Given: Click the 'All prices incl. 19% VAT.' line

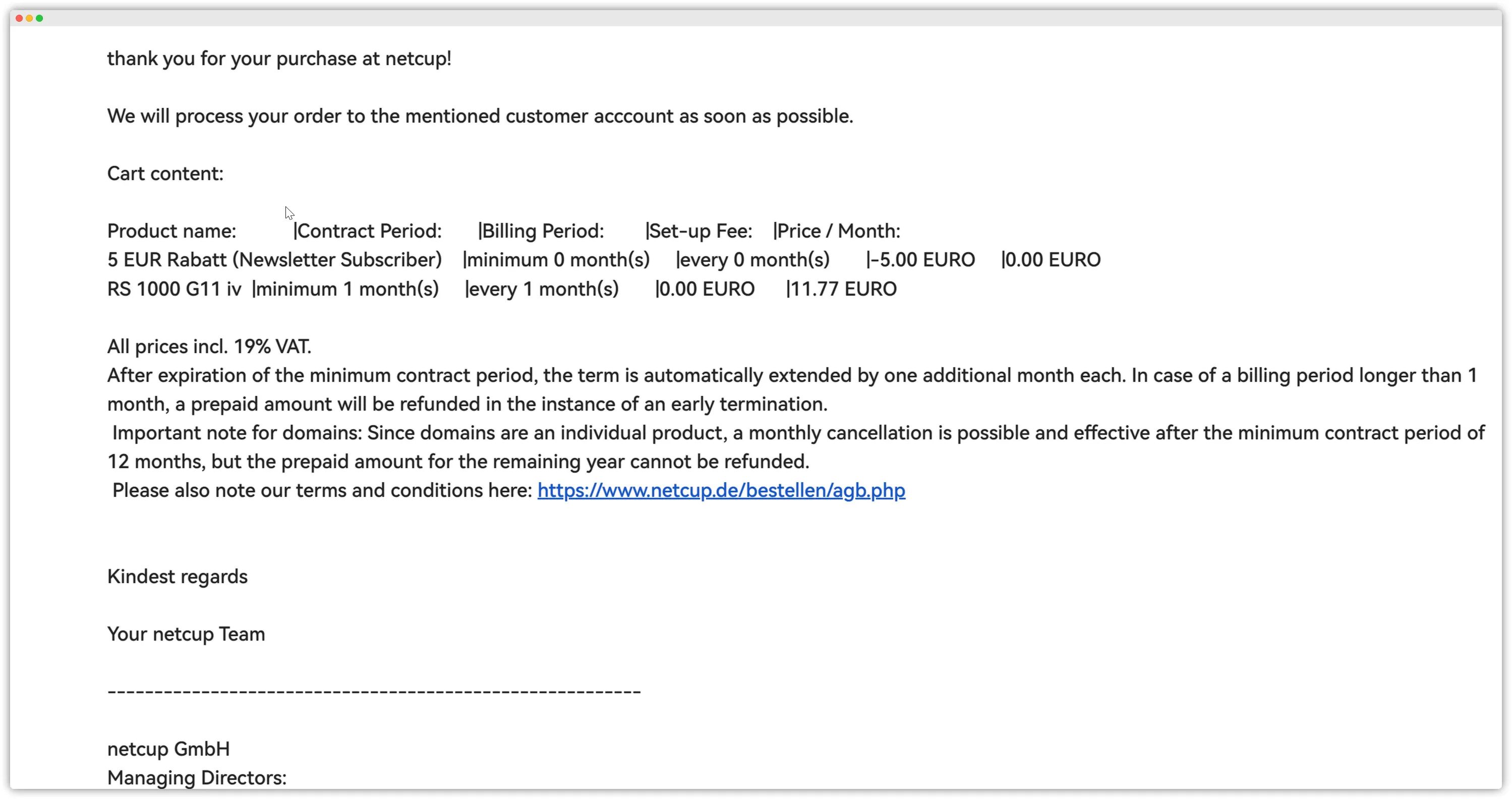Looking at the screenshot, I should (209, 347).
